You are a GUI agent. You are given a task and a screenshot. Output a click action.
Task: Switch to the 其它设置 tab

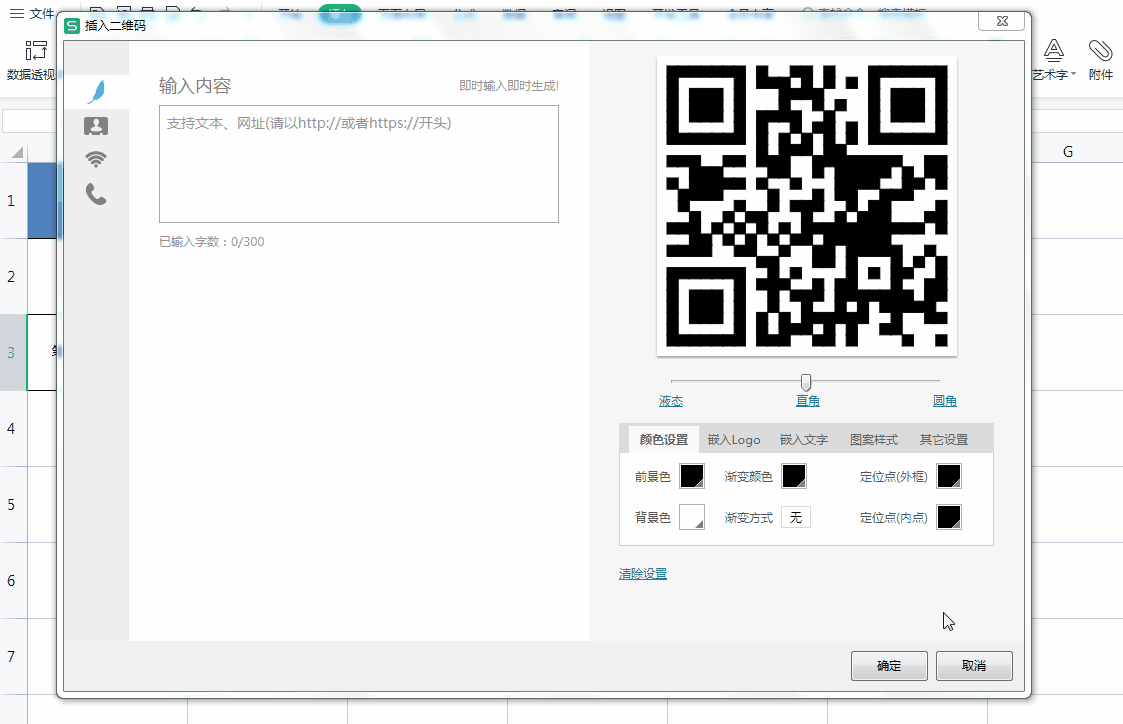coord(944,439)
